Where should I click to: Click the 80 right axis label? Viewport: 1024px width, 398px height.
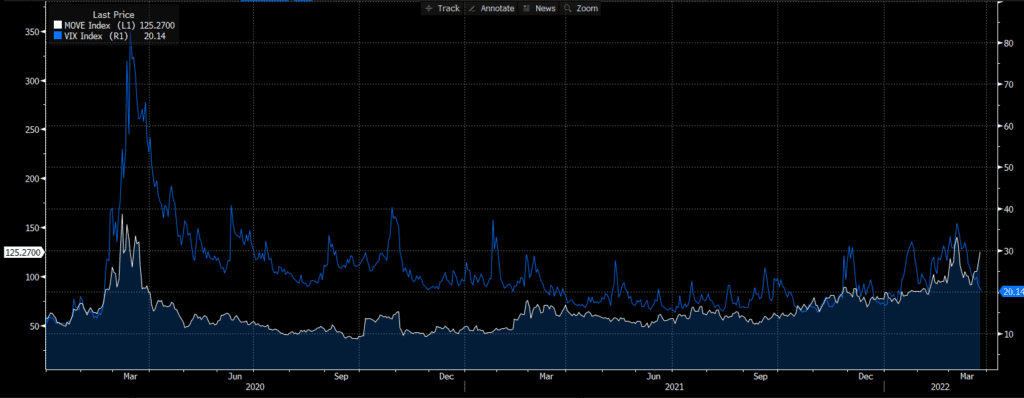coord(1008,42)
